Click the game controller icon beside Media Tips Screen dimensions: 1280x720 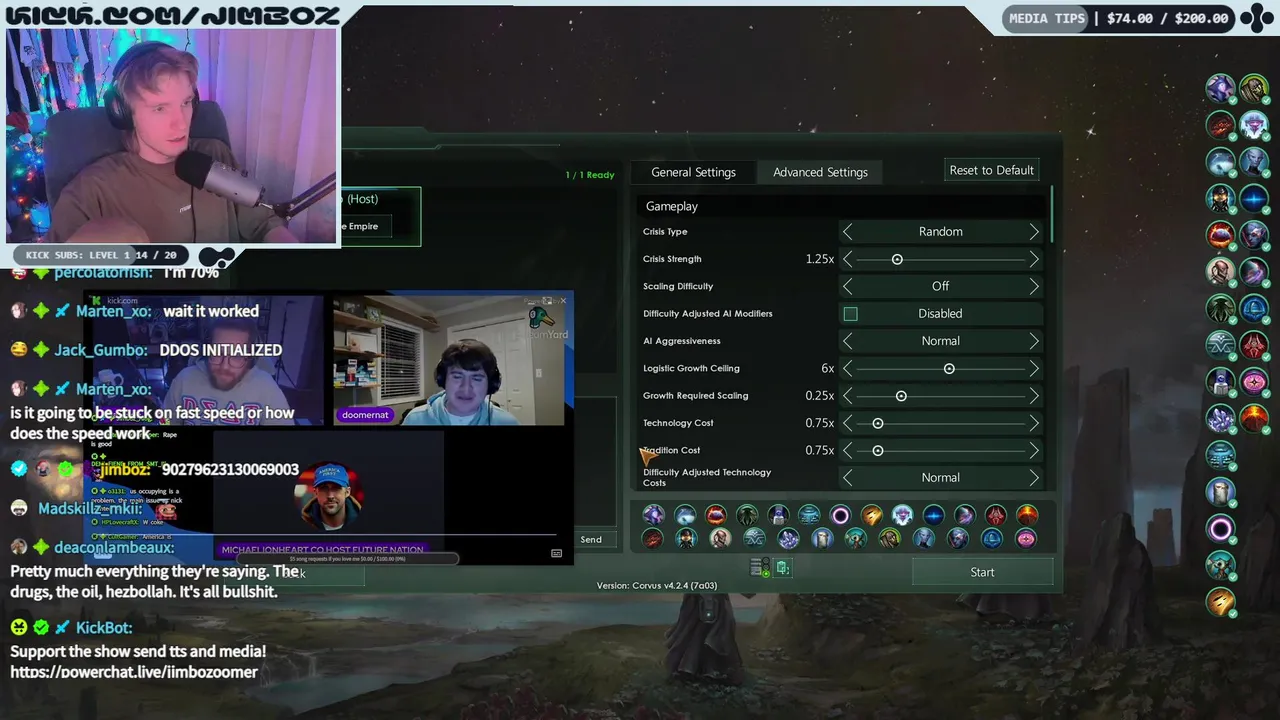click(x=1256, y=18)
